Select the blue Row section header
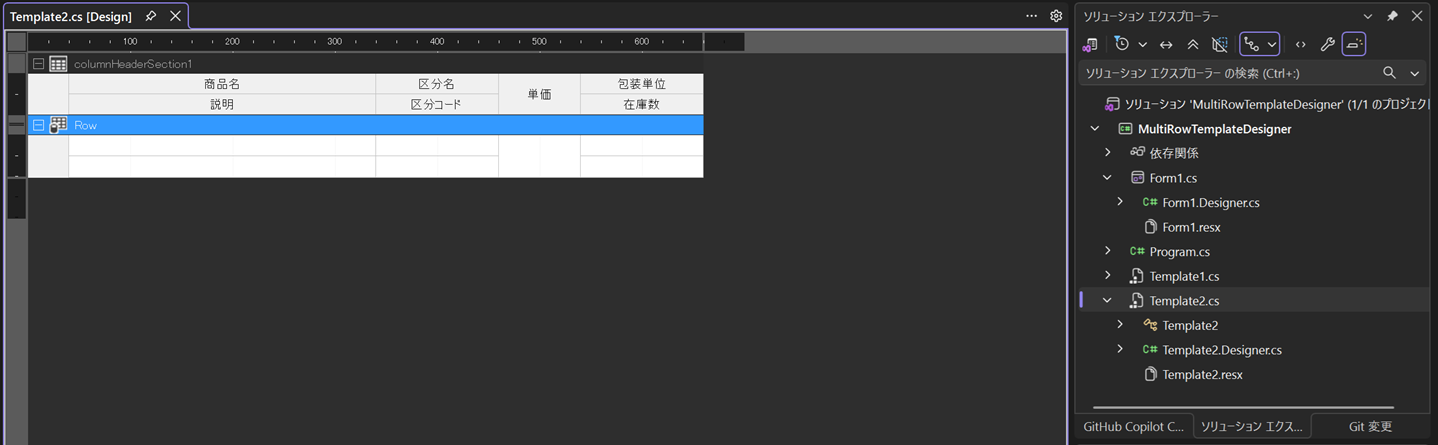Image resolution: width=1438 pixels, height=445 pixels. pyautogui.click(x=366, y=125)
